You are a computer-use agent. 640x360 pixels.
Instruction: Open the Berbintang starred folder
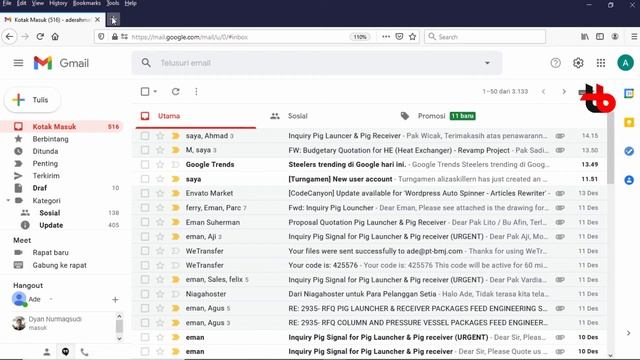51,139
